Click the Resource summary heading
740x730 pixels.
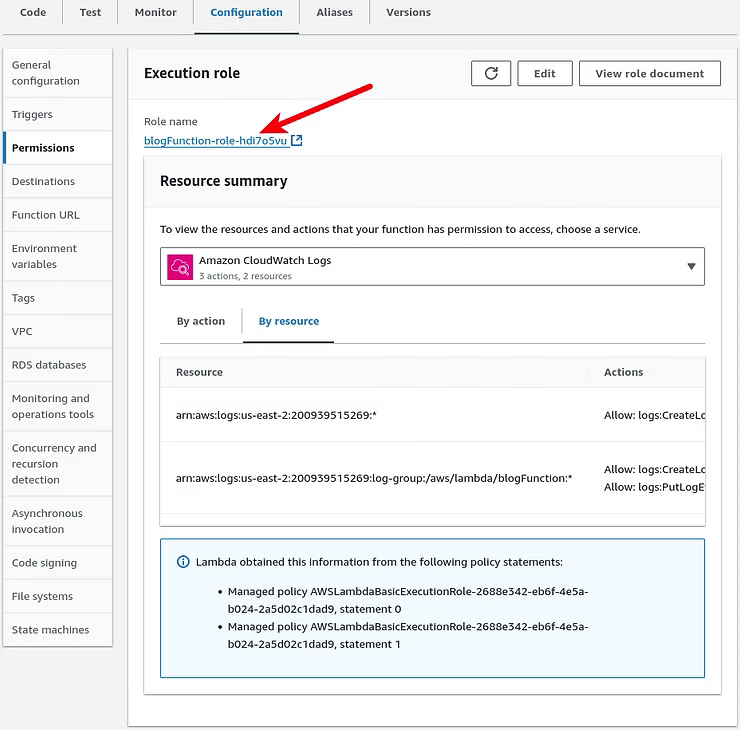pyautogui.click(x=224, y=181)
